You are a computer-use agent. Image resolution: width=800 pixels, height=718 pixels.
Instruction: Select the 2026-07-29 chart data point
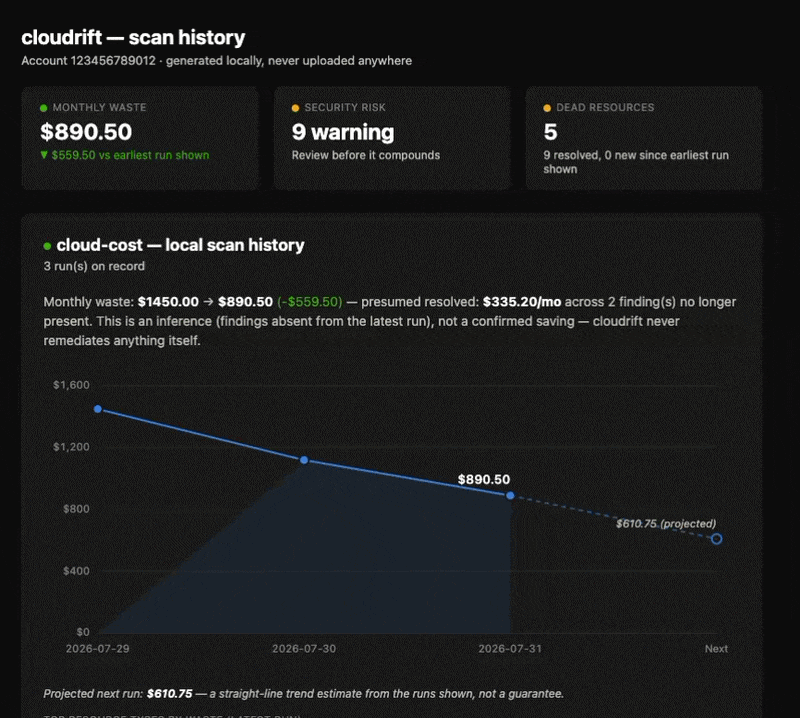pos(98,409)
